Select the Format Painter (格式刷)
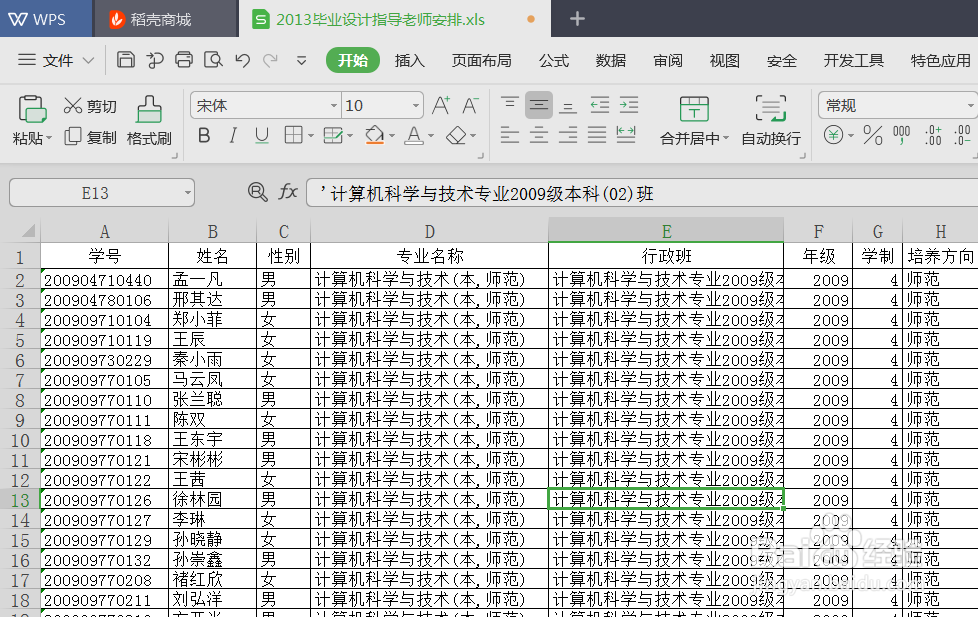This screenshot has width=978, height=617. tap(149, 121)
